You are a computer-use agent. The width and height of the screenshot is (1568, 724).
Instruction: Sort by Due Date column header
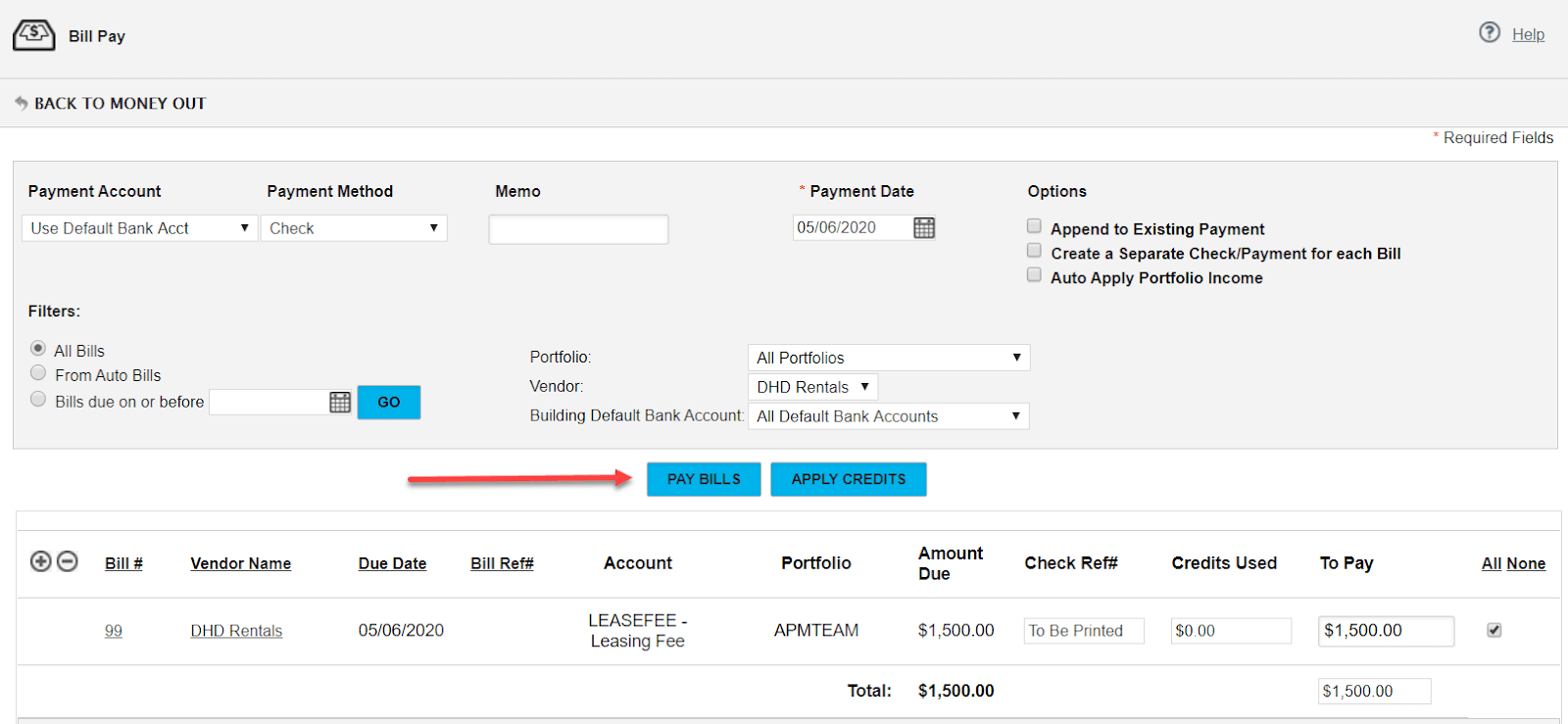pos(392,563)
